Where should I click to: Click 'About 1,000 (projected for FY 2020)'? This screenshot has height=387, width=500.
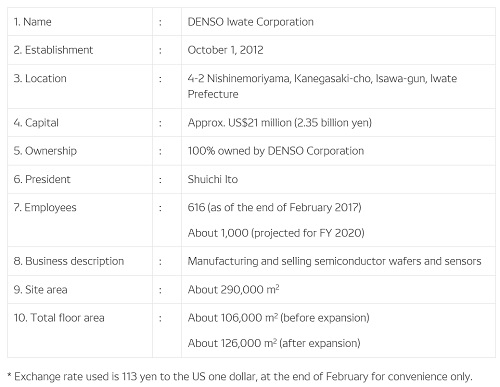coord(276,233)
